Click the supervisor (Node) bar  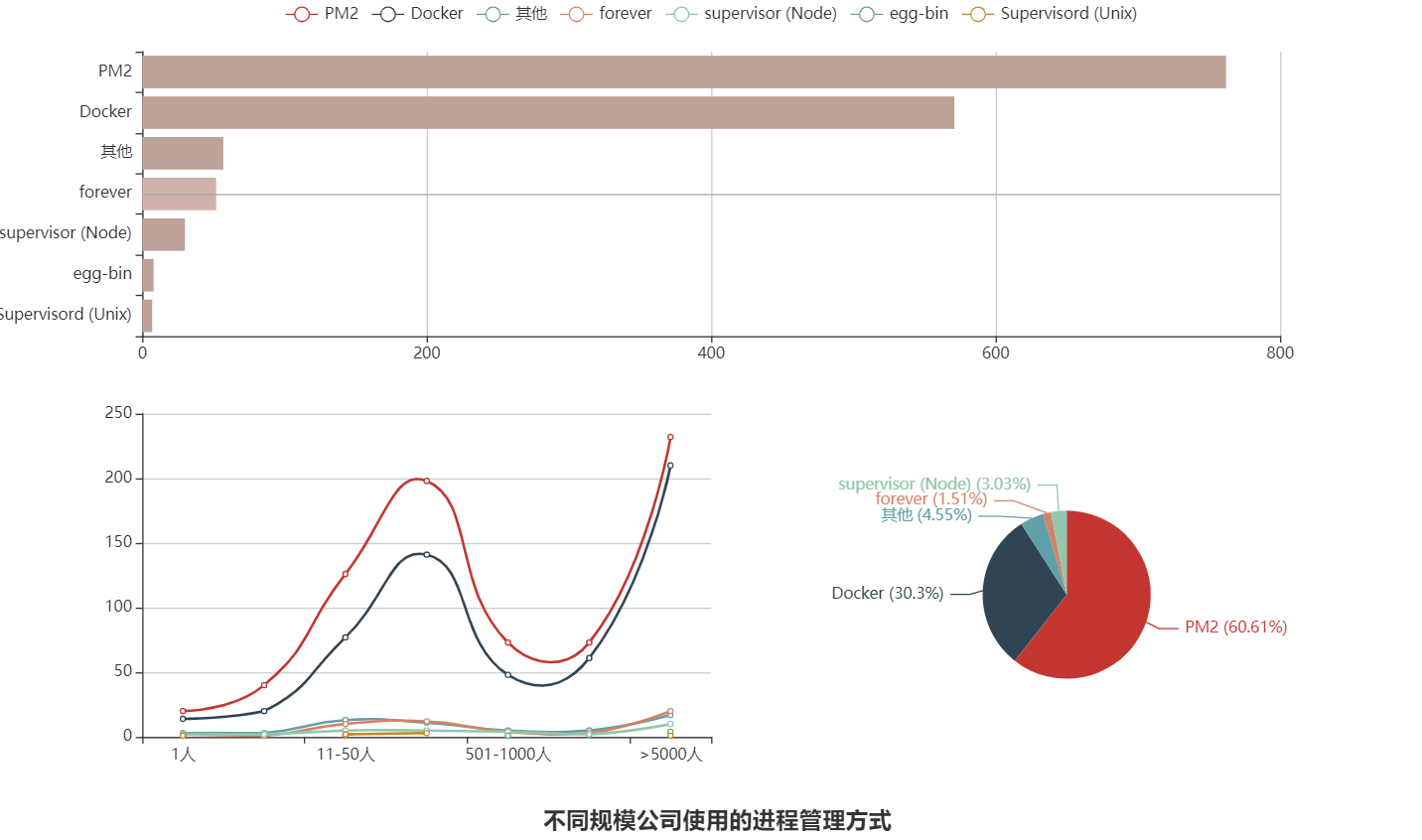click(164, 234)
